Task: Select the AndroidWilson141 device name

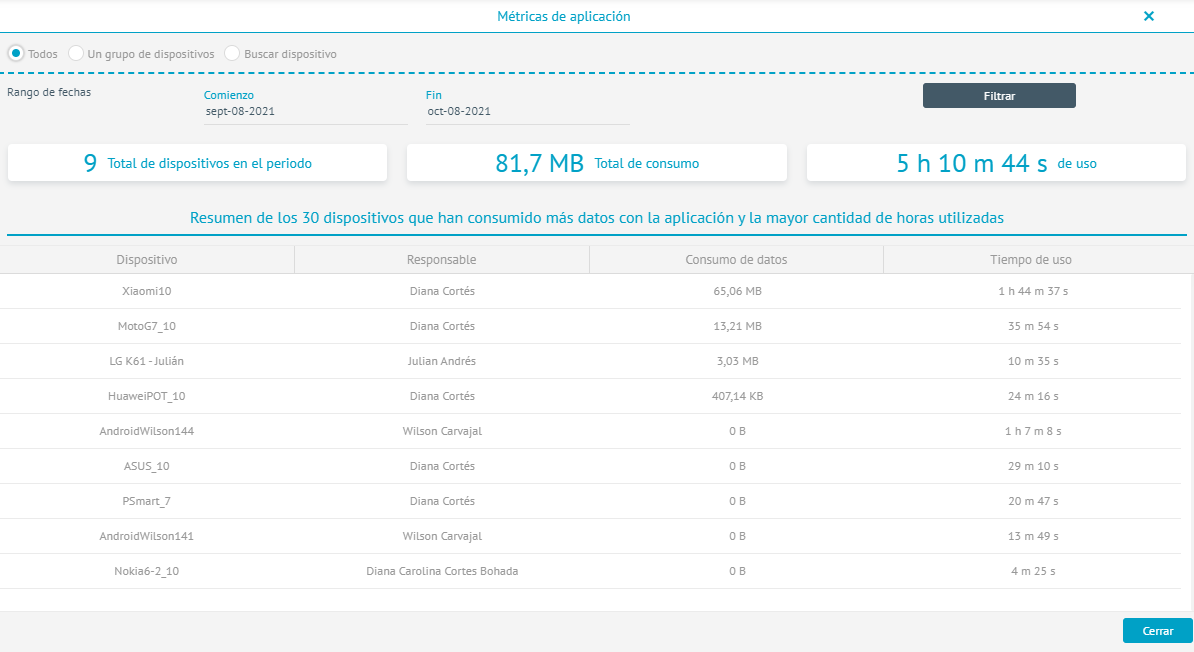Action: click(x=147, y=536)
